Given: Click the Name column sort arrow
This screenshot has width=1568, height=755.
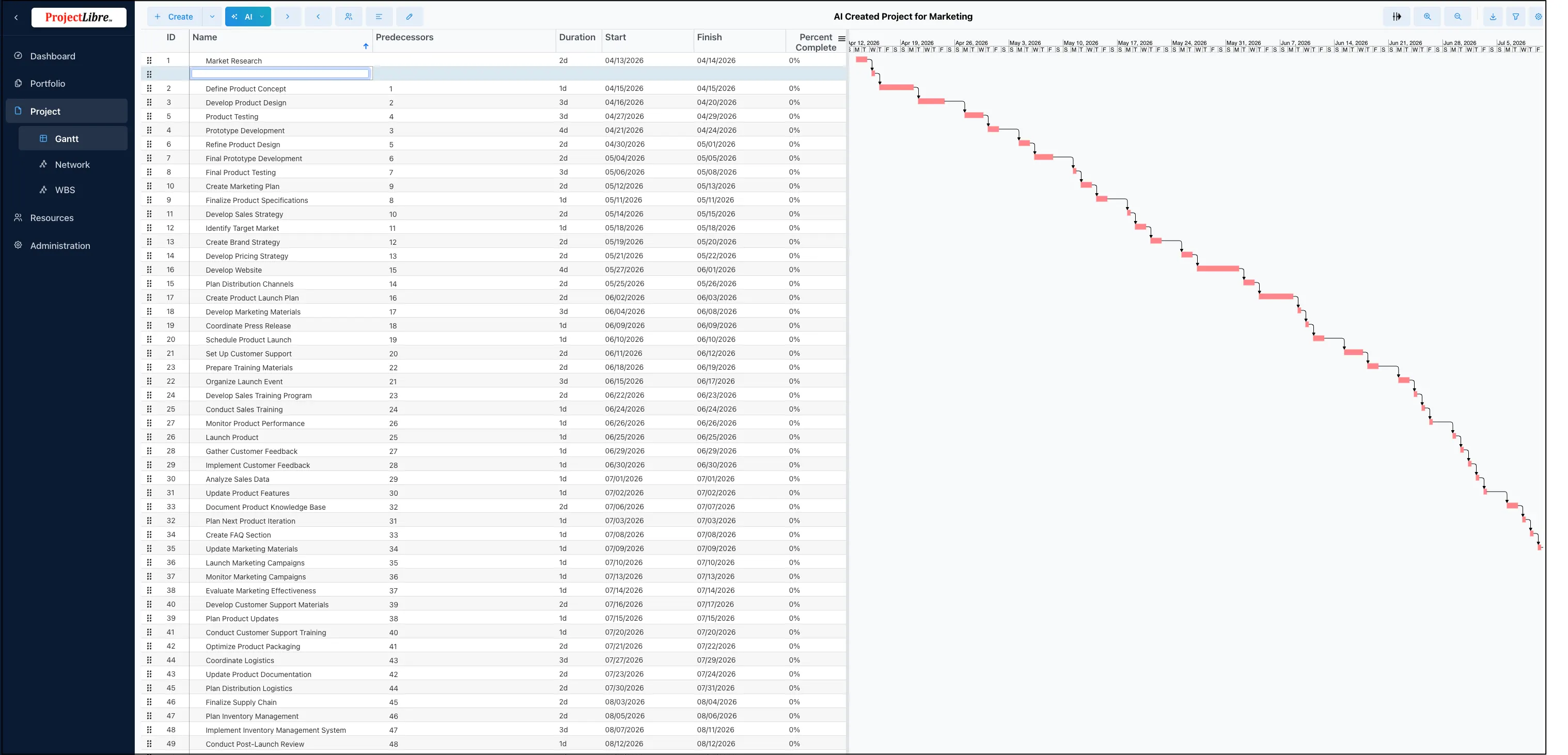Looking at the screenshot, I should [x=366, y=45].
